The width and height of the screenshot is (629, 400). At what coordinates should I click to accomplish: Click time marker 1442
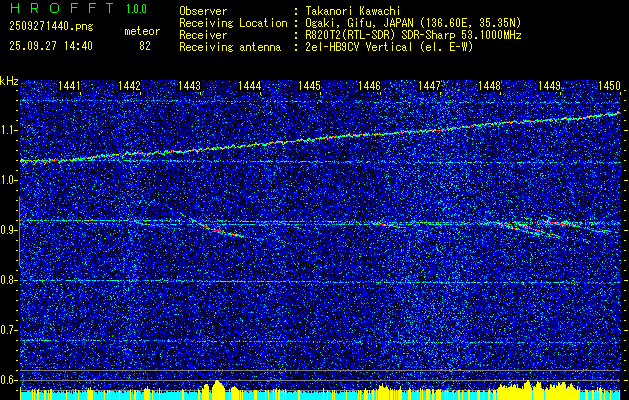click(130, 85)
